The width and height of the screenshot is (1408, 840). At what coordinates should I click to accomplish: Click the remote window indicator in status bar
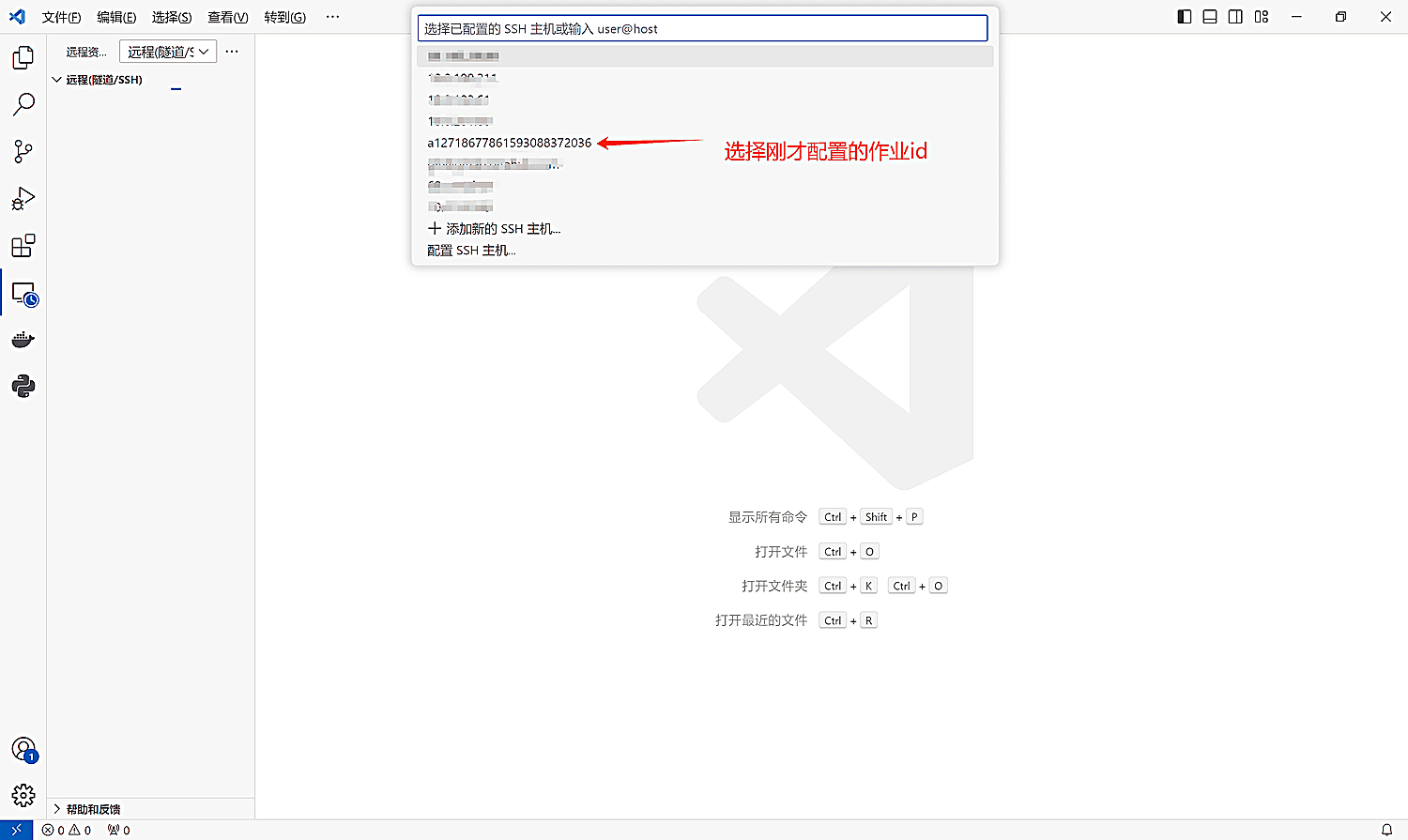pyautogui.click(x=16, y=830)
